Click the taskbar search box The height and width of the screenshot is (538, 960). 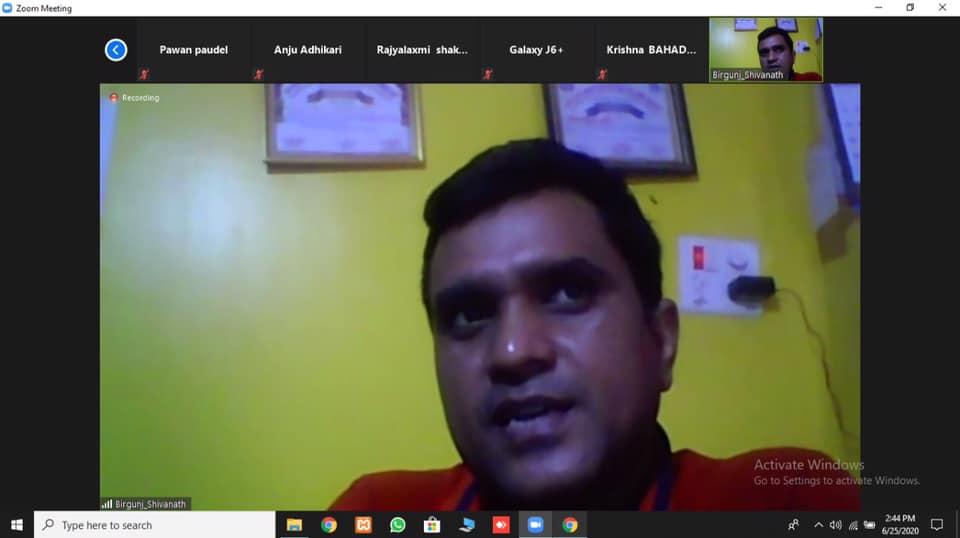155,525
